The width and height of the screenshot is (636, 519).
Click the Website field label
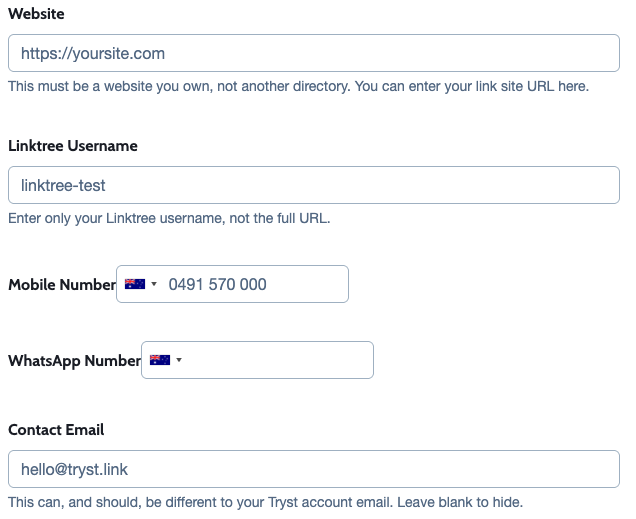(36, 14)
